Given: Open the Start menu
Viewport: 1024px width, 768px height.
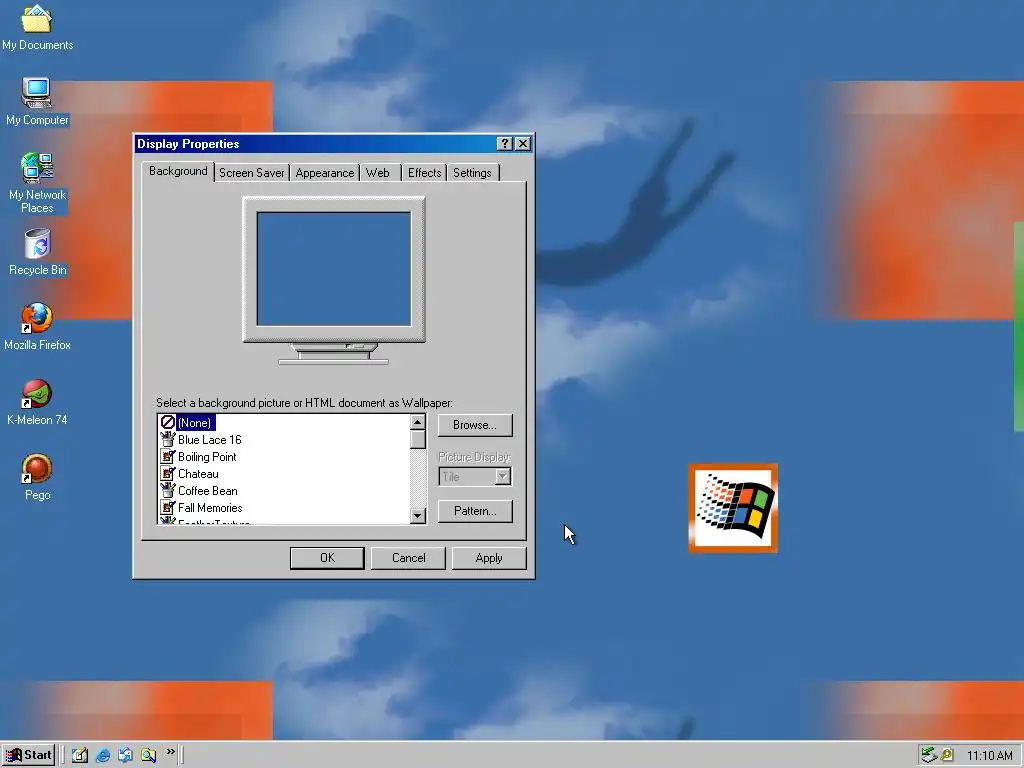Looking at the screenshot, I should pos(28,755).
